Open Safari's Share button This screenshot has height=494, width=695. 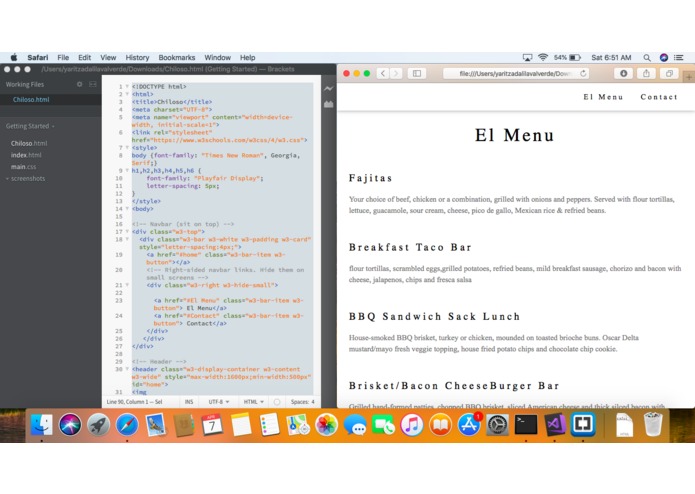646,74
